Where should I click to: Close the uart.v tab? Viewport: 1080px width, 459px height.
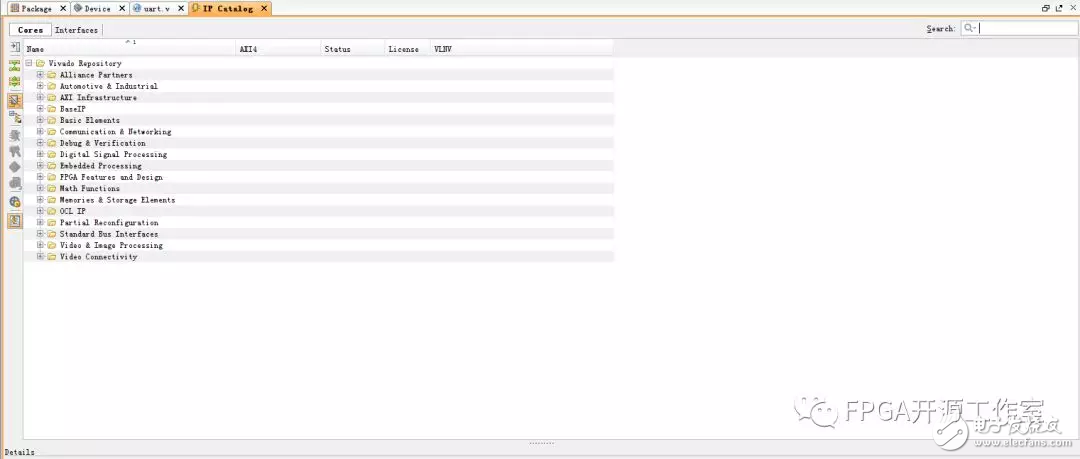click(x=180, y=8)
